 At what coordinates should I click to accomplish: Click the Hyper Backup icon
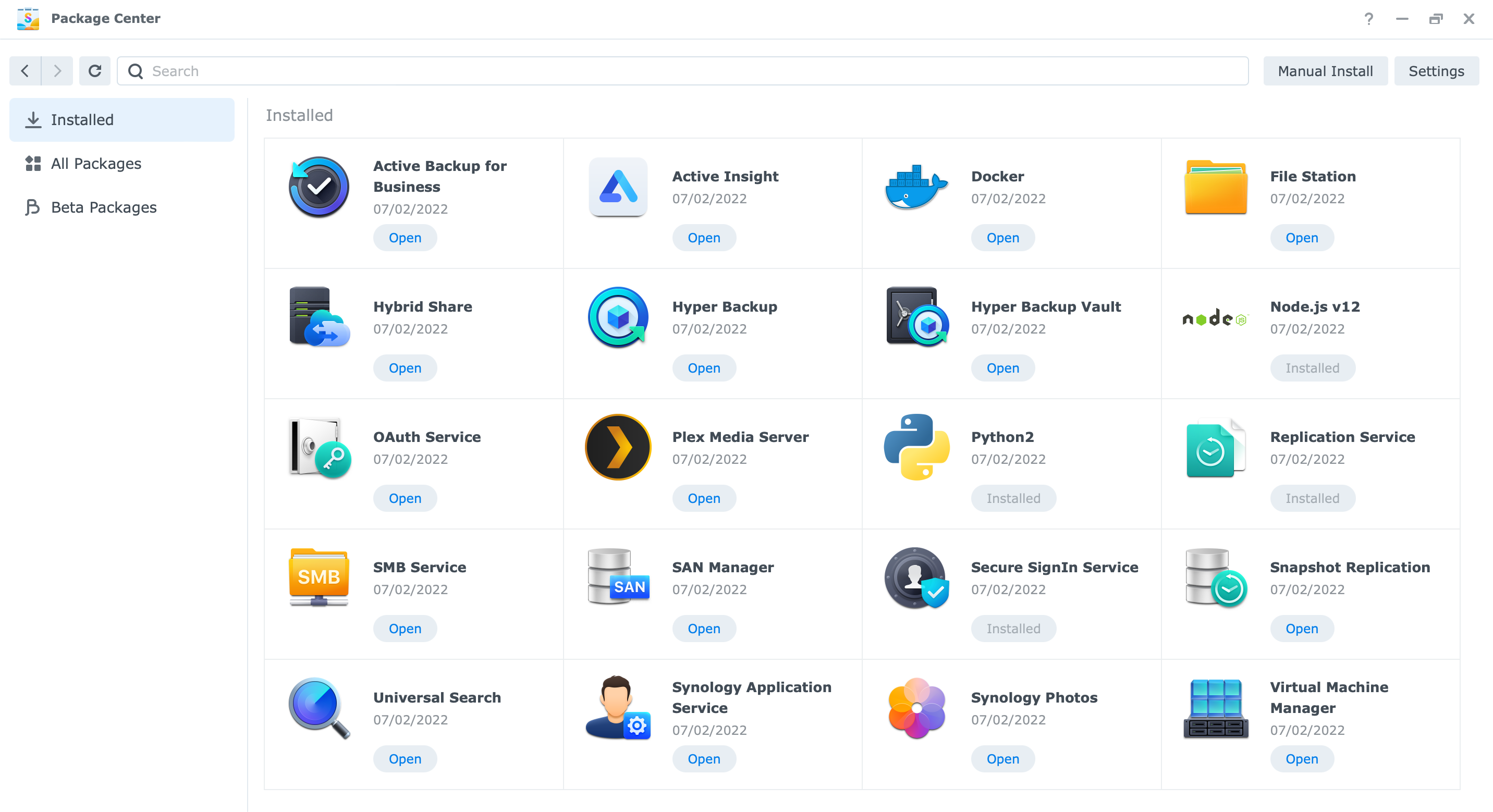618,317
